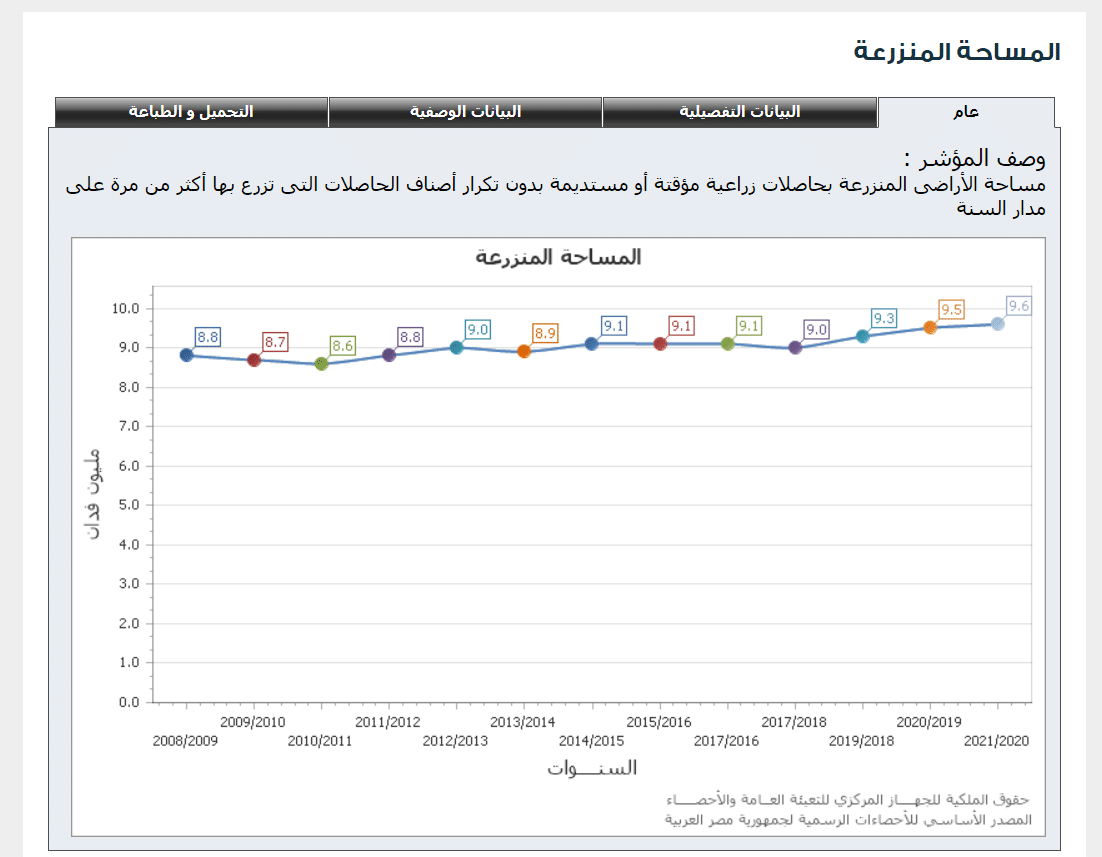Click the orange 2013/2014 data point
The width and height of the screenshot is (1102, 857).
coord(524,351)
